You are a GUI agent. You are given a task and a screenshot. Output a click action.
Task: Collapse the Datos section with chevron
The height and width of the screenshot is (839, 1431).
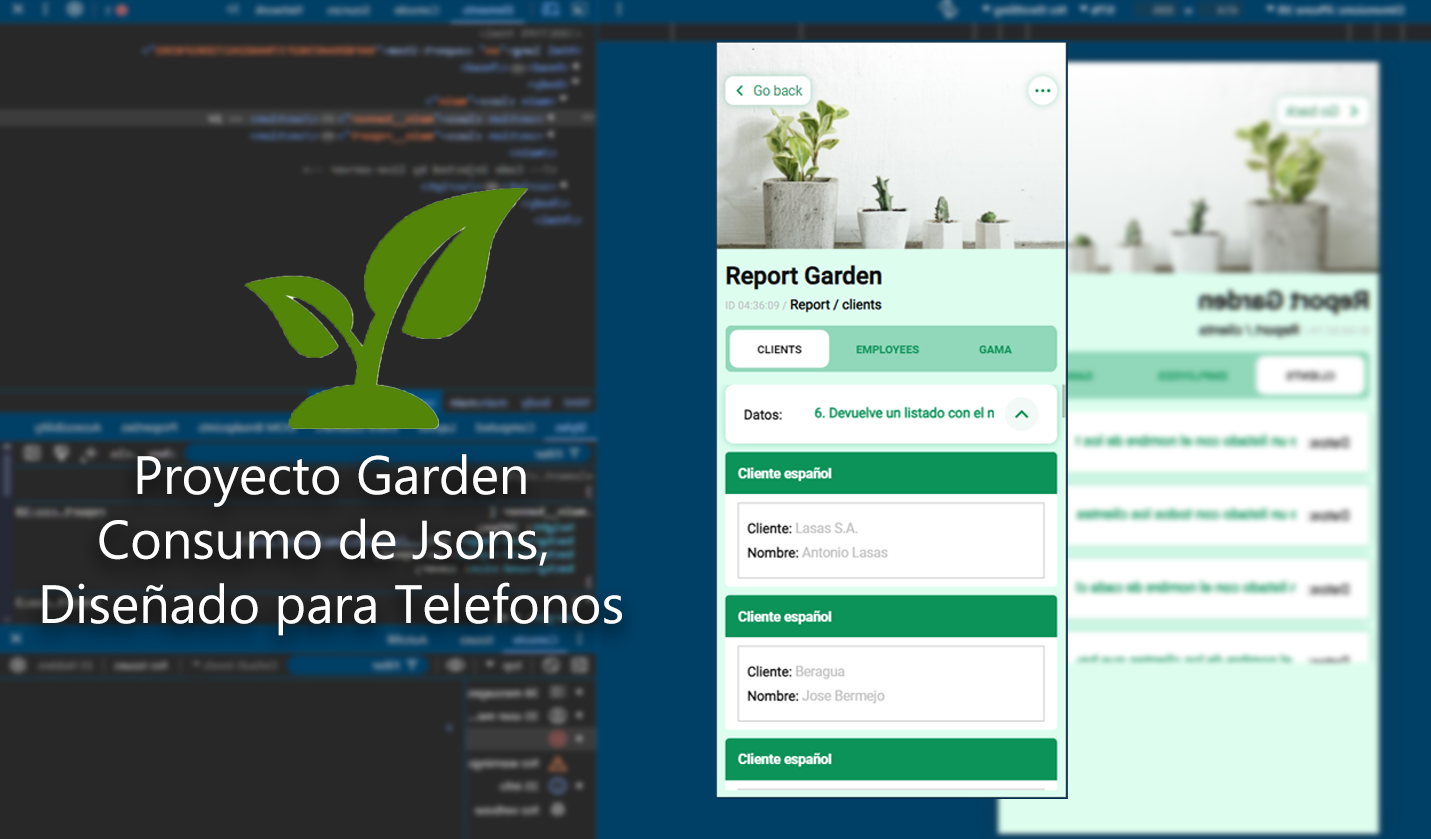(x=1021, y=414)
